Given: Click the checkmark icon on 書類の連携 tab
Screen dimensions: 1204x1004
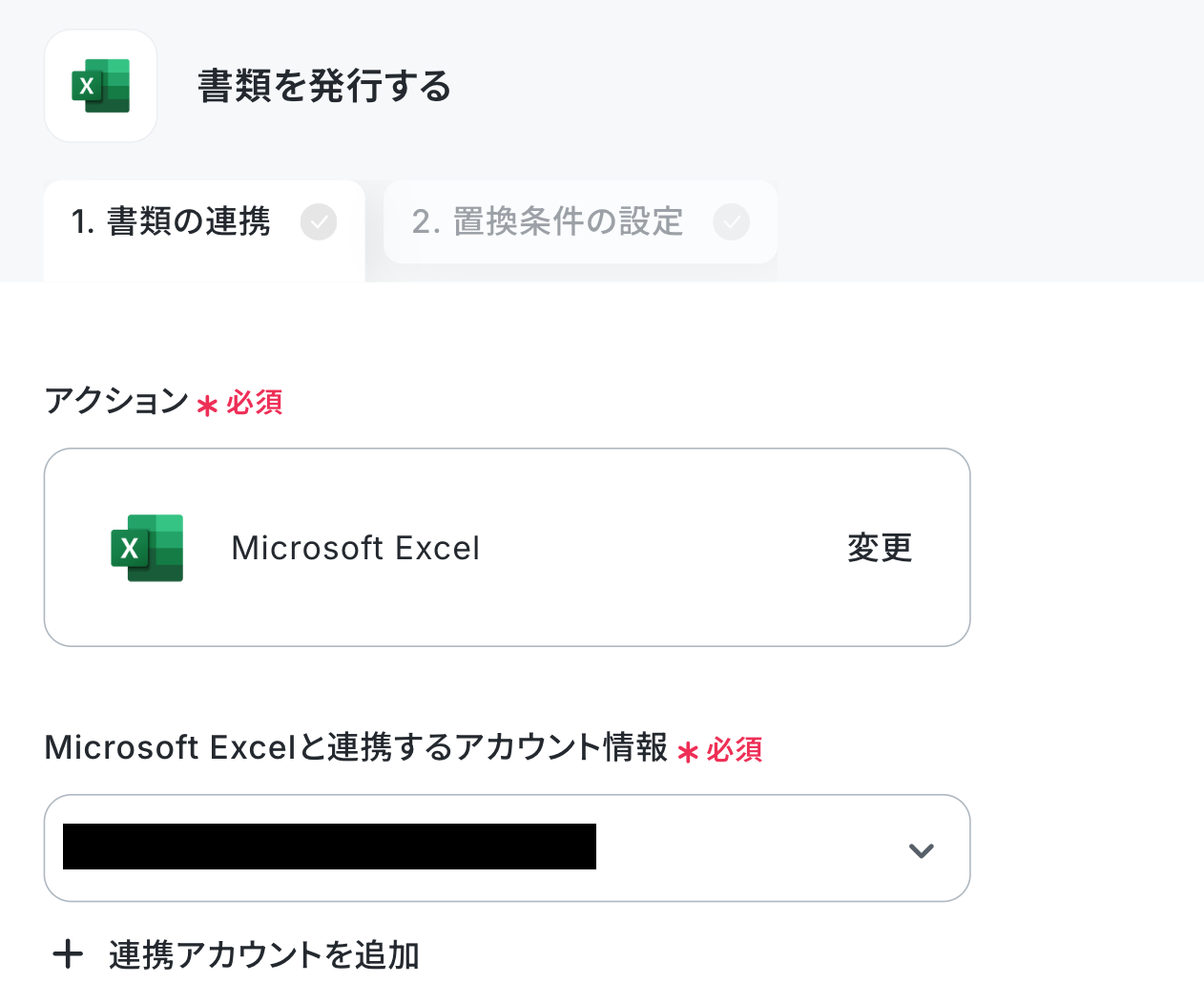Looking at the screenshot, I should pyautogui.click(x=319, y=222).
